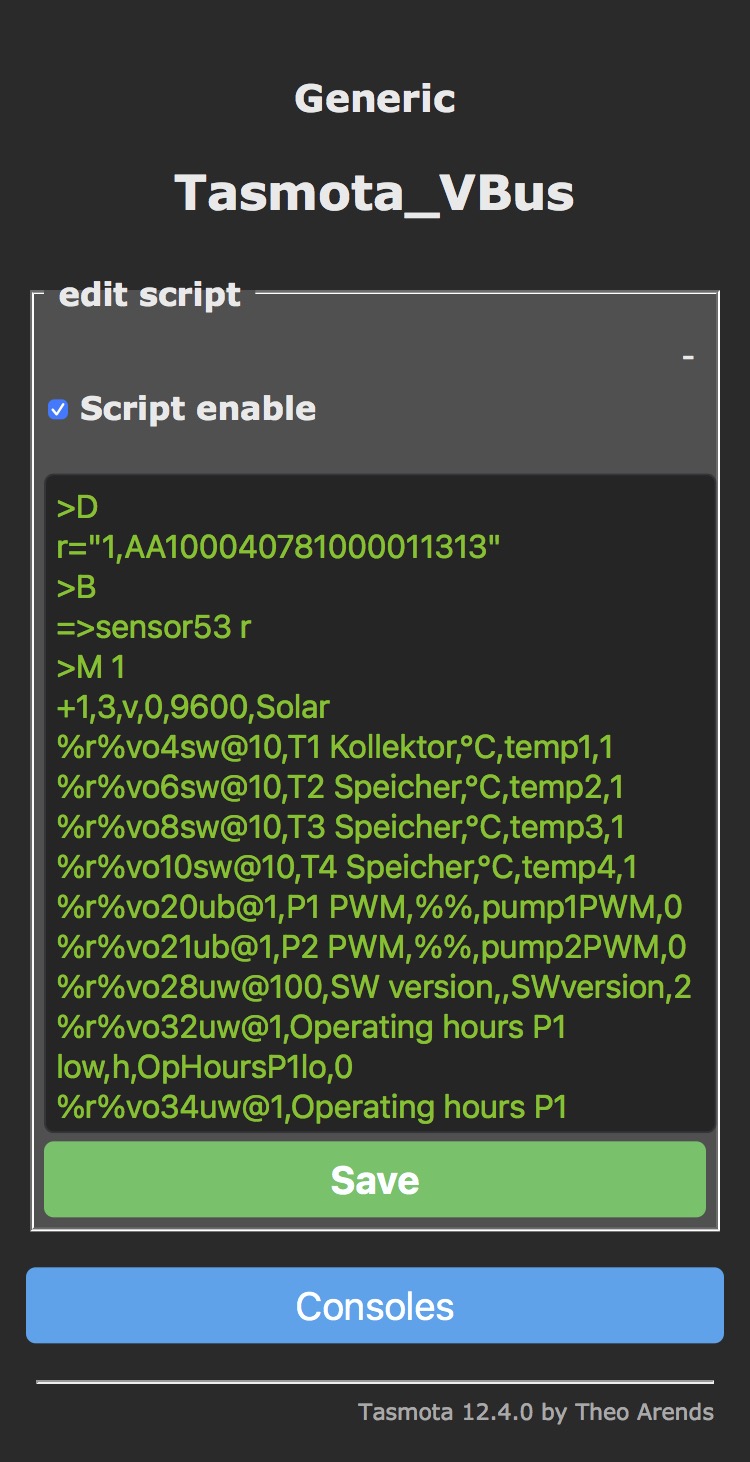The height and width of the screenshot is (1462, 750).
Task: Click the 'low,h,OpHoursP1lo,0' line
Action: [x=205, y=1068]
